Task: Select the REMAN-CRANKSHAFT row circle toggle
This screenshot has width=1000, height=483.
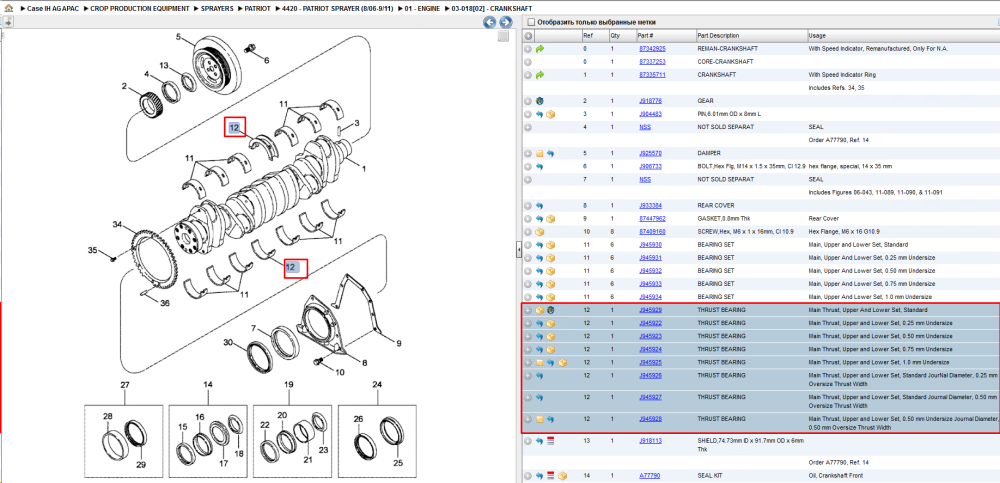Action: coord(528,48)
